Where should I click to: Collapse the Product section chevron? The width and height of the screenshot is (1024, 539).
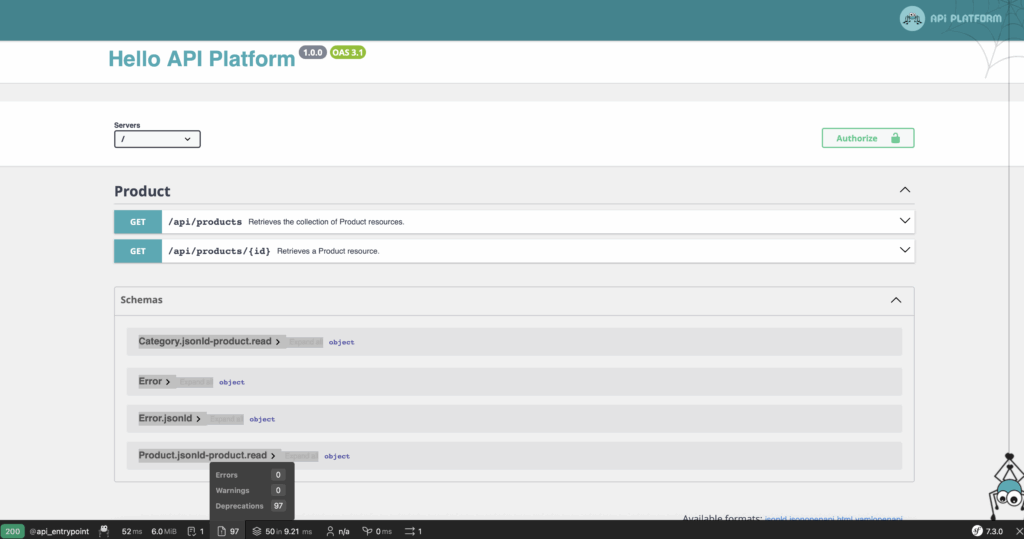pos(904,190)
